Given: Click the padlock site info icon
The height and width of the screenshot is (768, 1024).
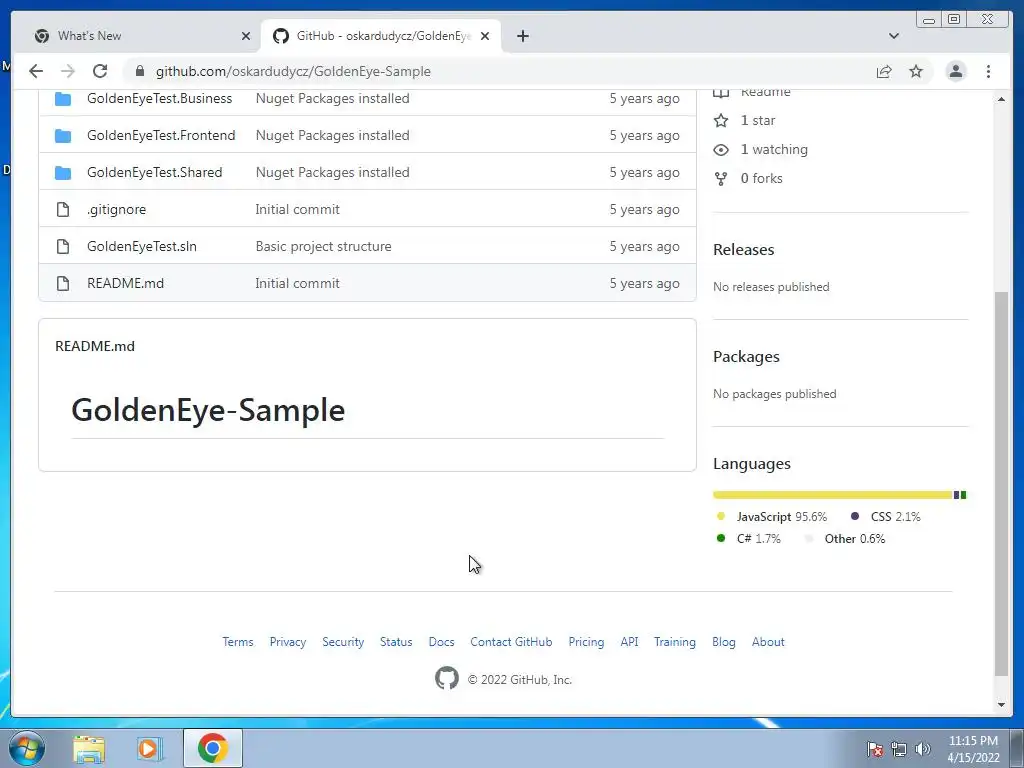Looking at the screenshot, I should 139,71.
